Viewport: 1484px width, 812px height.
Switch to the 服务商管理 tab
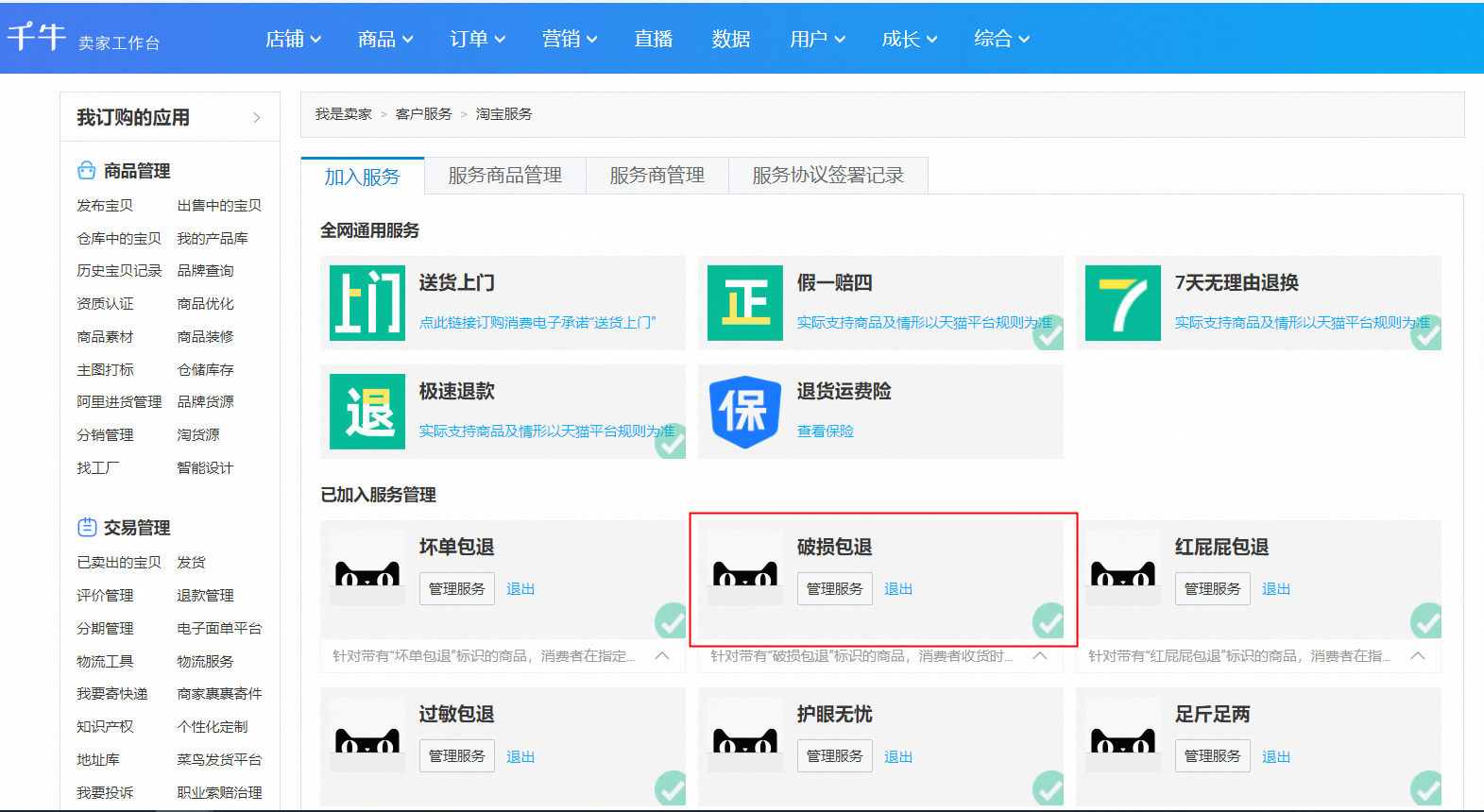(x=657, y=175)
